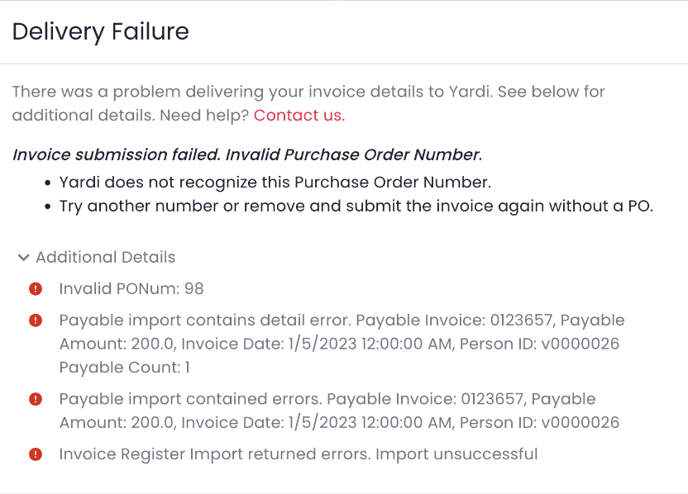Viewport: 688px width, 494px height.
Task: Click the Payable import contained errors text
Action: (339, 411)
